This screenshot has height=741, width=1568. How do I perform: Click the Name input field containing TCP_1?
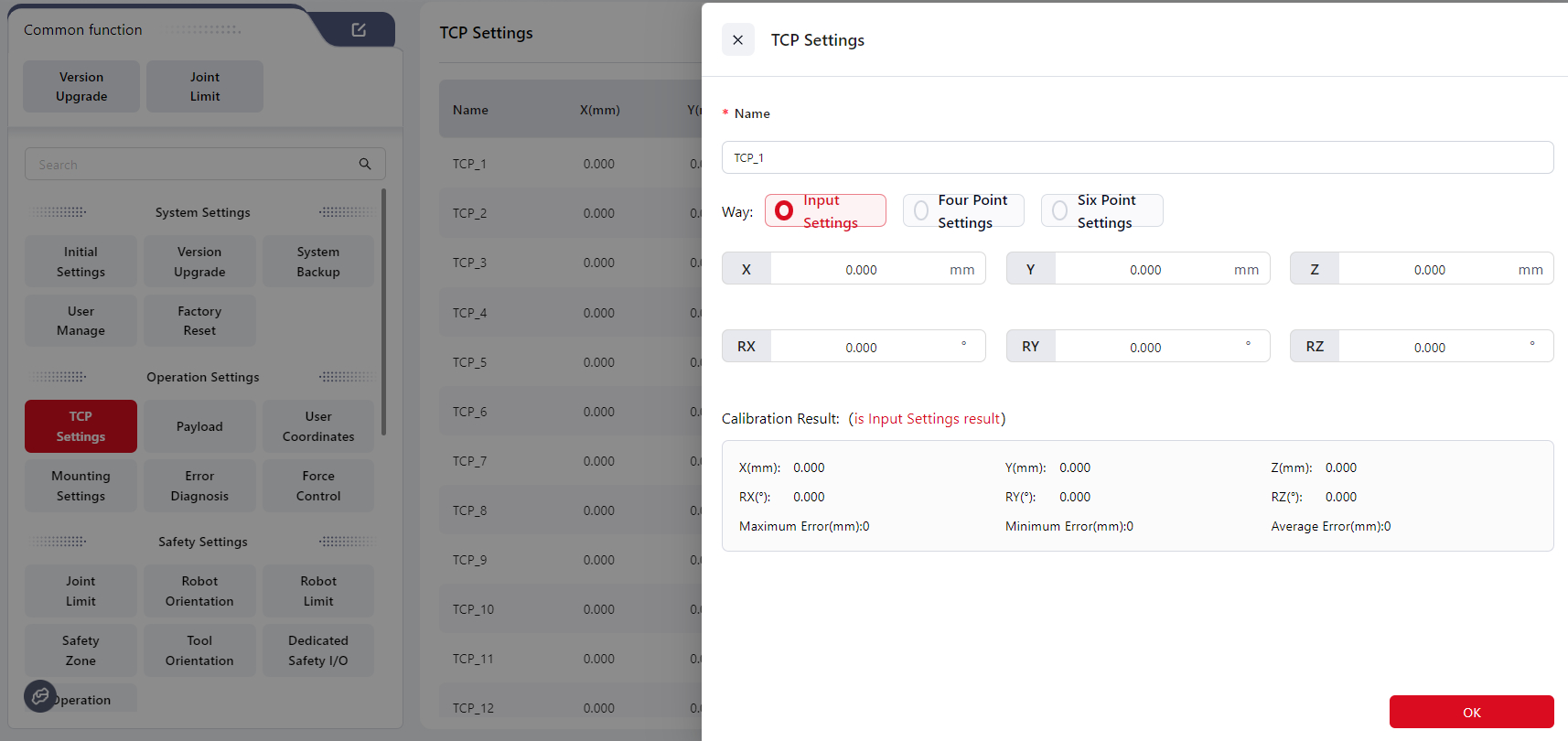point(1136,157)
